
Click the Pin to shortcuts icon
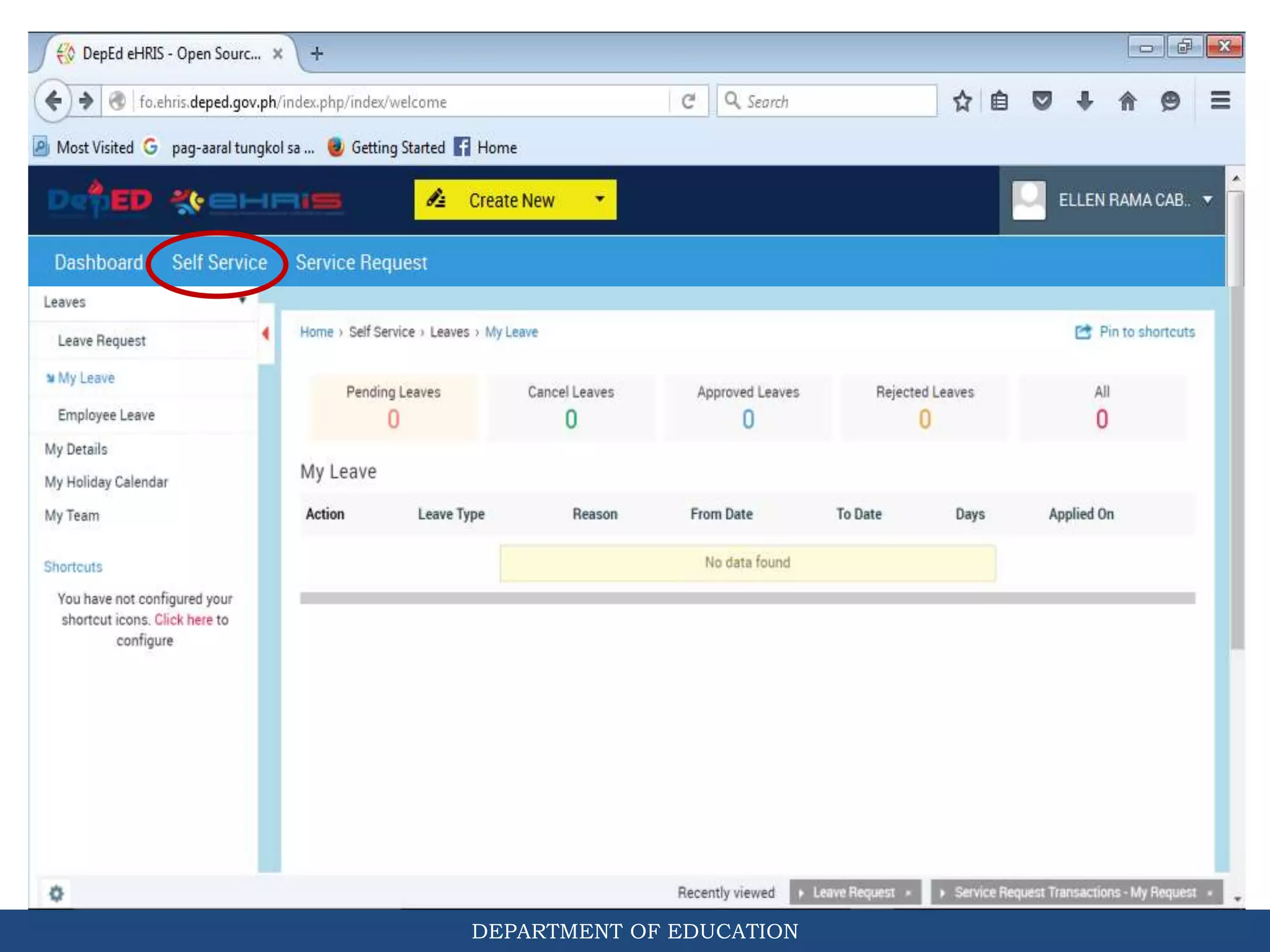tap(1083, 332)
